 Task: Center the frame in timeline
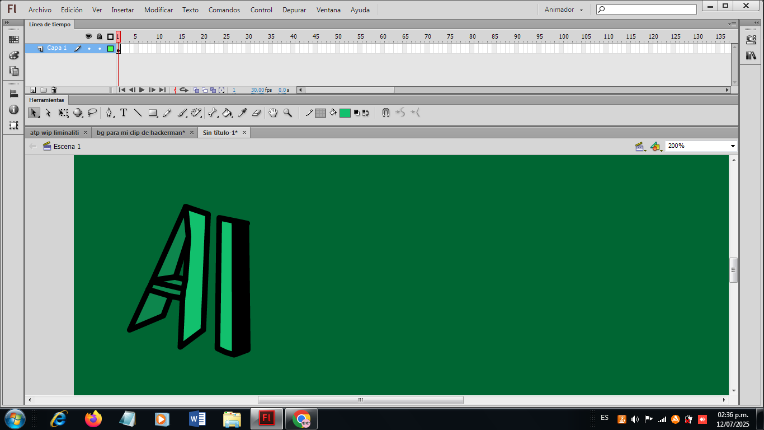pyautogui.click(x=175, y=90)
